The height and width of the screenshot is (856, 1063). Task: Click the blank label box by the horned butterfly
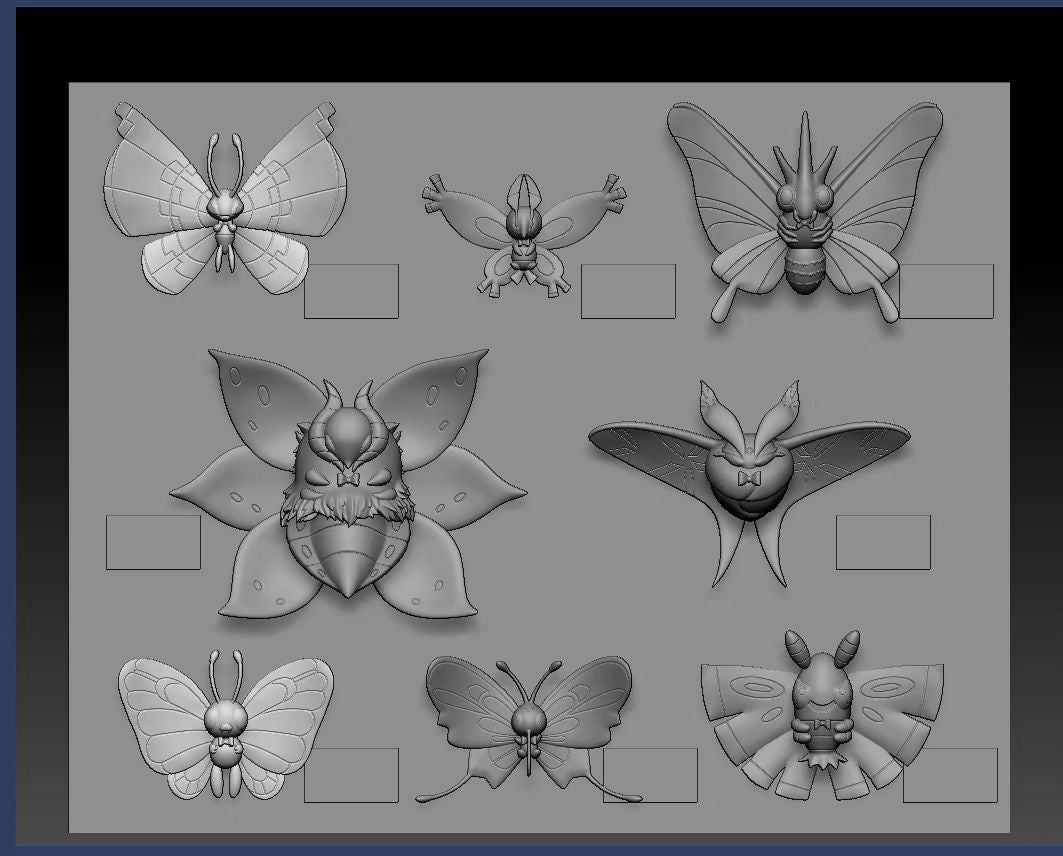[x=946, y=291]
